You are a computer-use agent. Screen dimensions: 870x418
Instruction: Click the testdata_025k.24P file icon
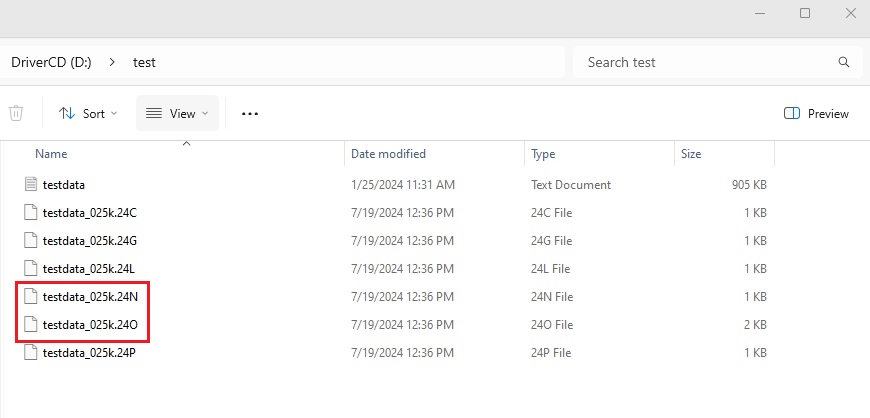pyautogui.click(x=30, y=353)
